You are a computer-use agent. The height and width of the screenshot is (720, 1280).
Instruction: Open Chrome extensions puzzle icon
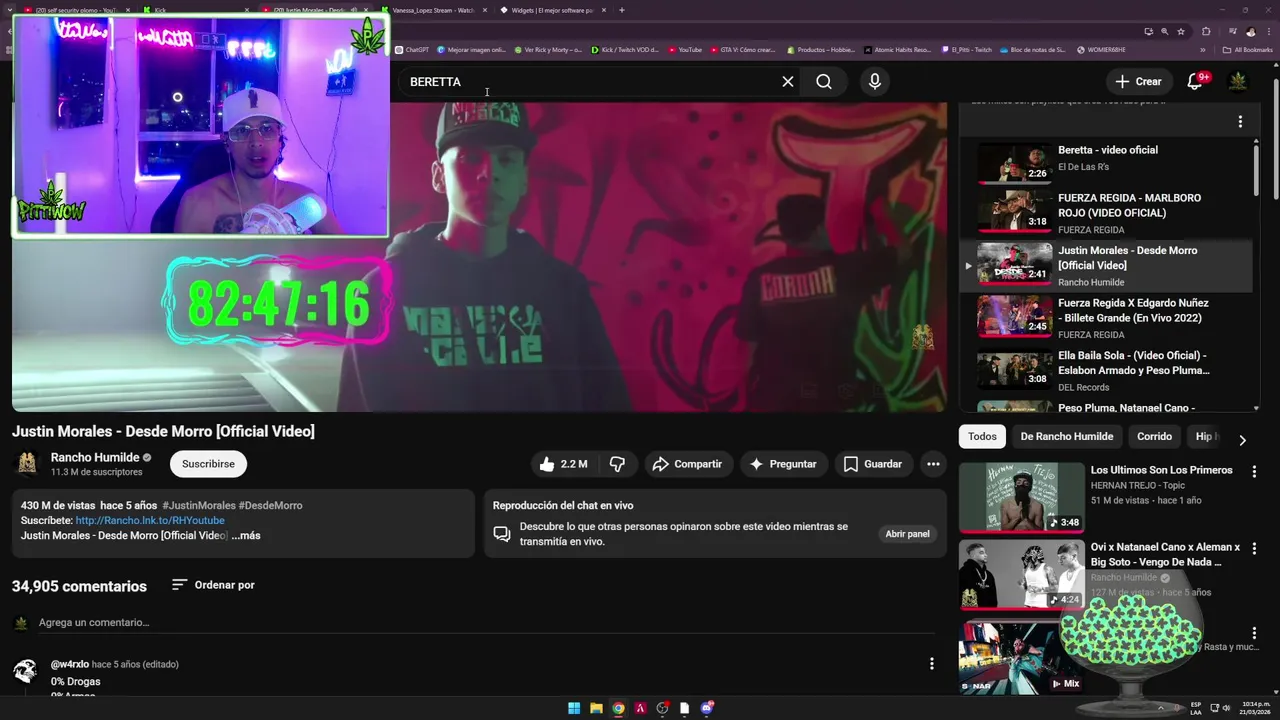(1206, 31)
